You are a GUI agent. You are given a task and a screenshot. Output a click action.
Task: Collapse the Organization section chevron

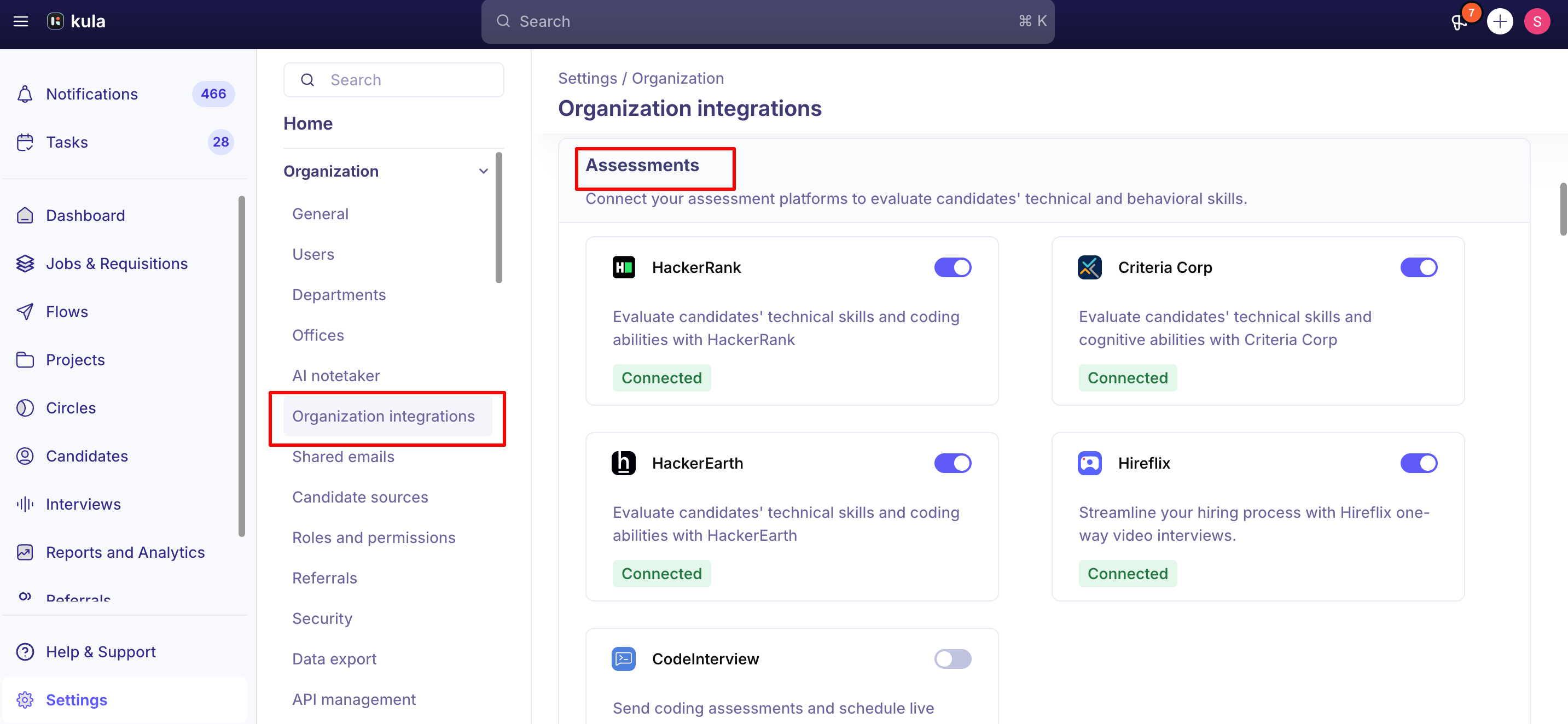pos(483,172)
